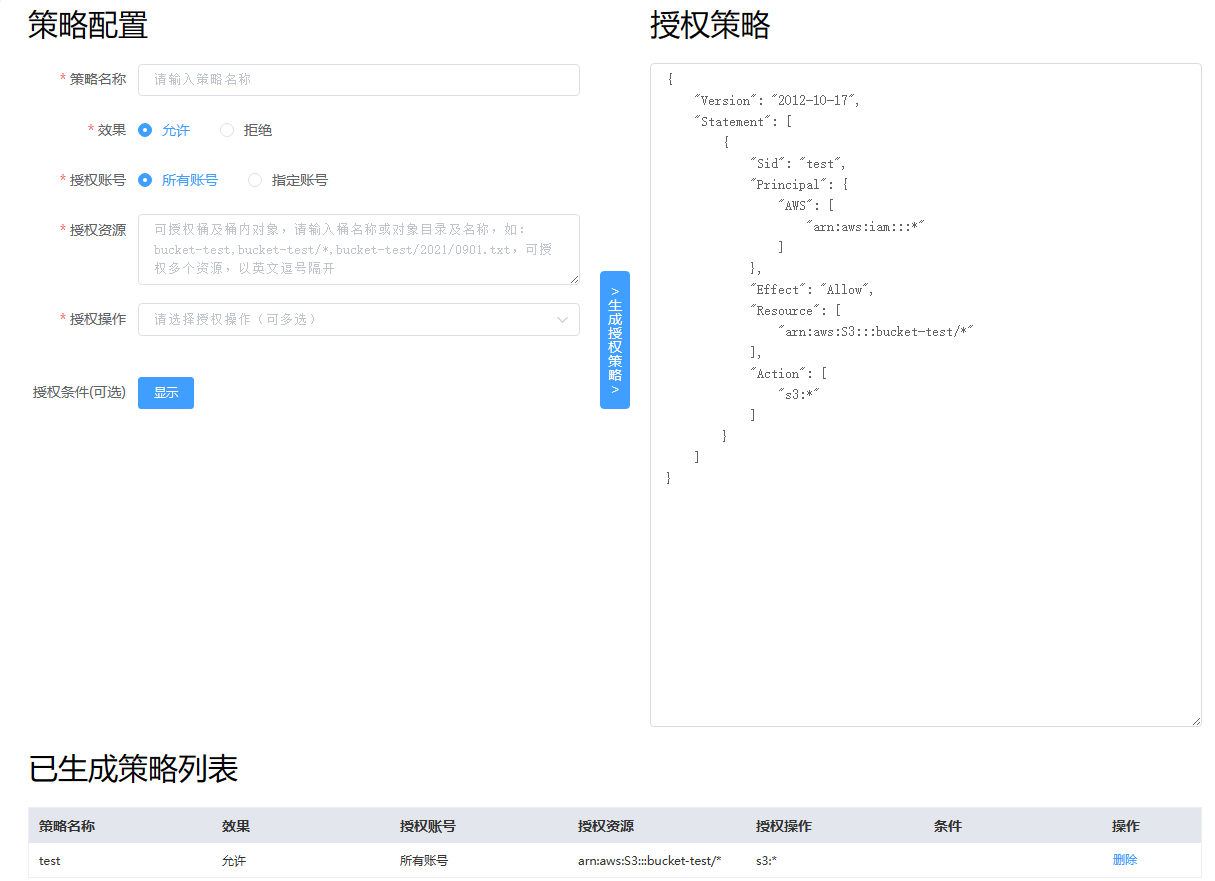Click the 效果 table column header
This screenshot has height=881, width=1215.
236,826
